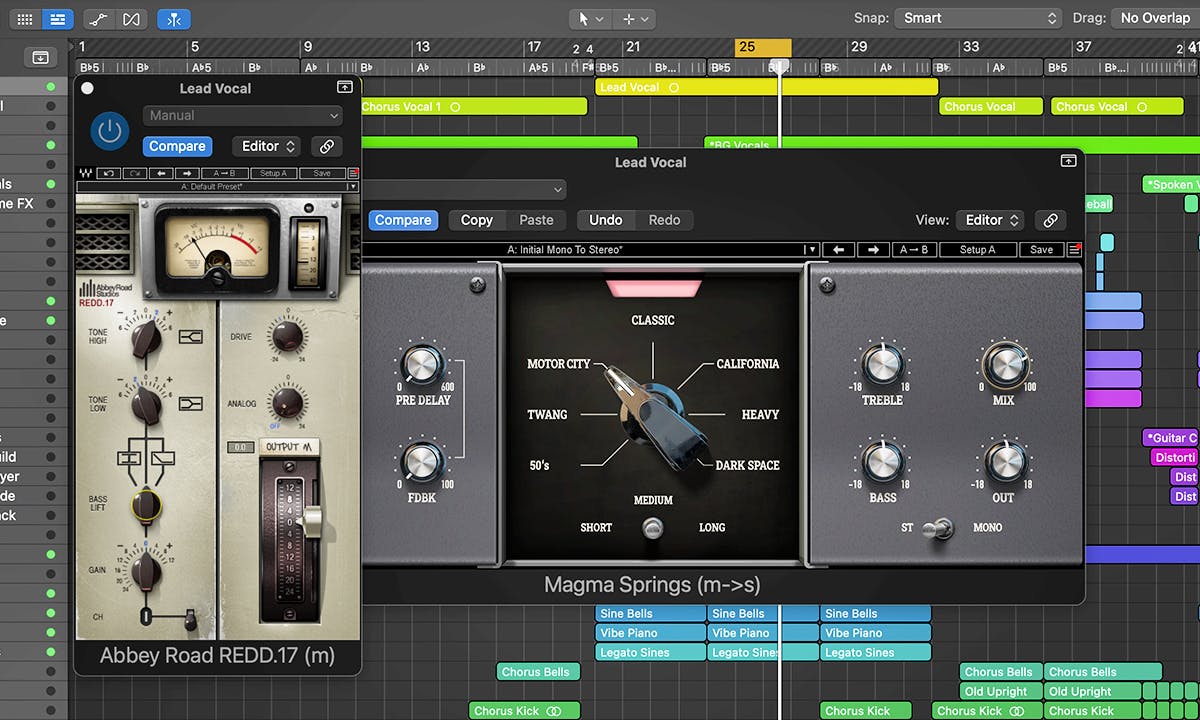Open A: Initial Mono To Stereo preset dropdown

590,249
